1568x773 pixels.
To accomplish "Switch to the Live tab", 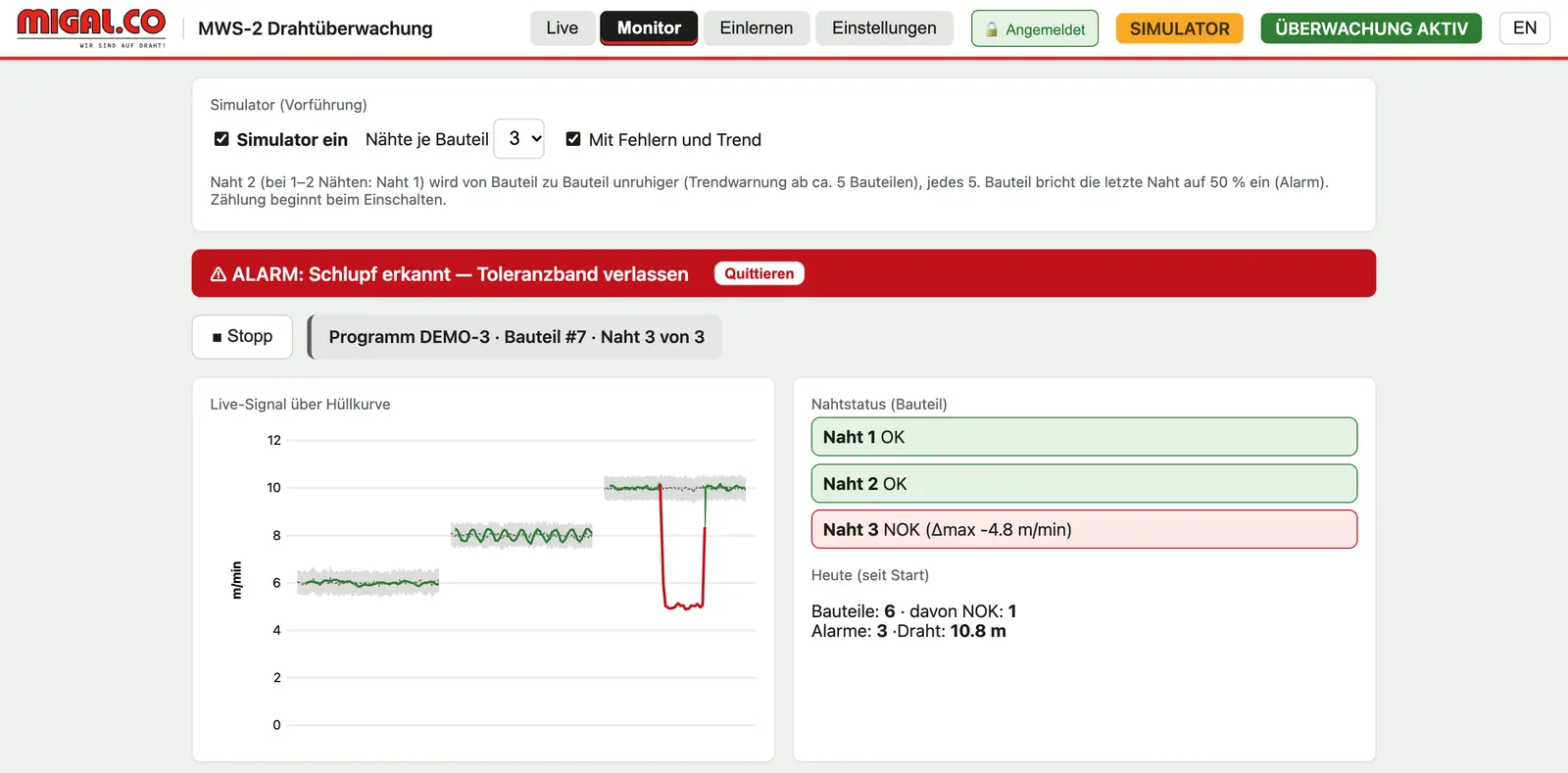I will (x=563, y=28).
